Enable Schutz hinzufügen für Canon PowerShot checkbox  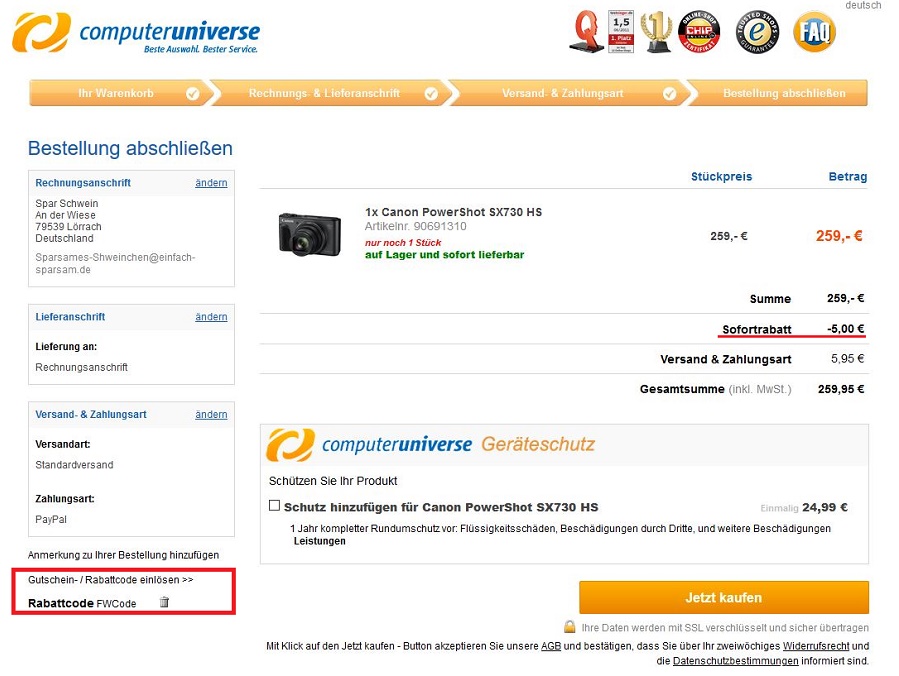click(x=274, y=505)
